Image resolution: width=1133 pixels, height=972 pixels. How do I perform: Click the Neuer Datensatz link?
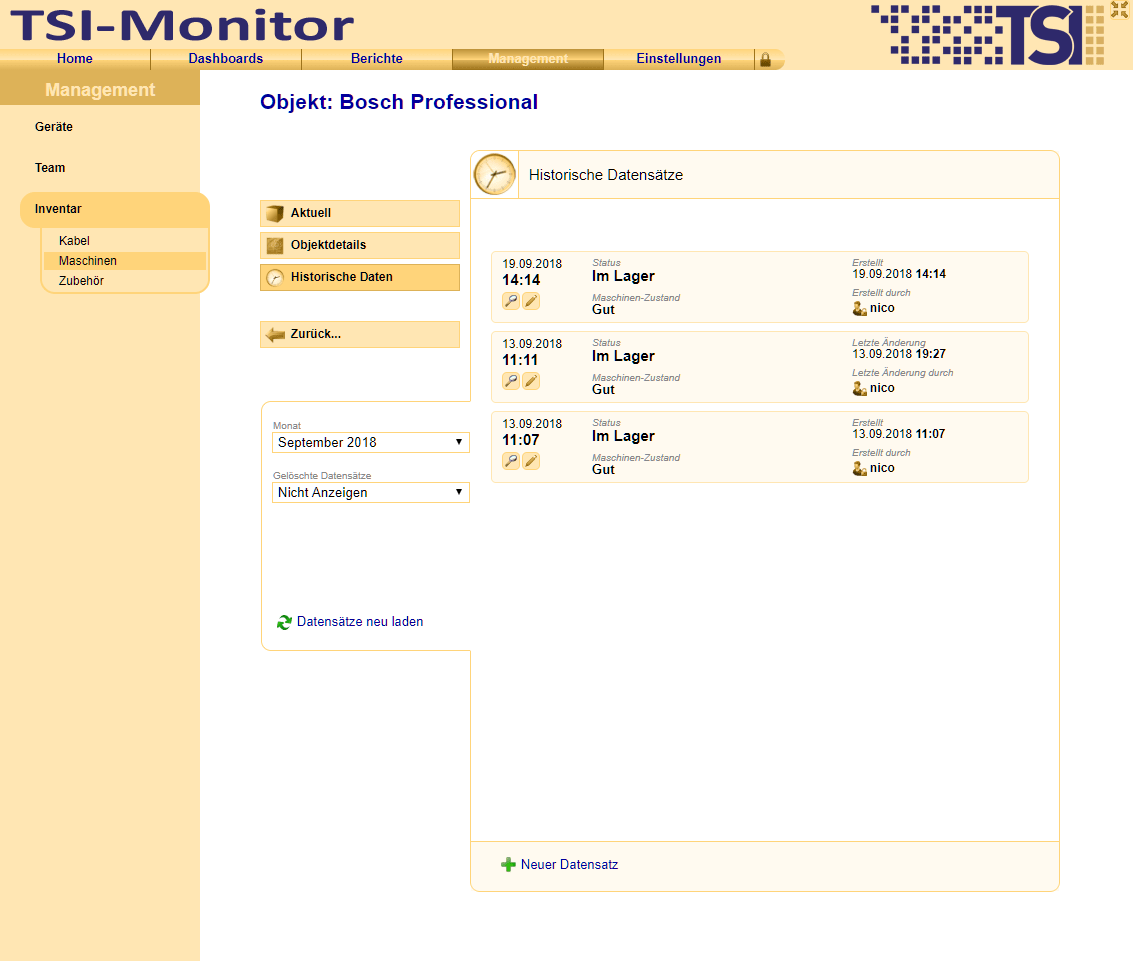click(569, 864)
